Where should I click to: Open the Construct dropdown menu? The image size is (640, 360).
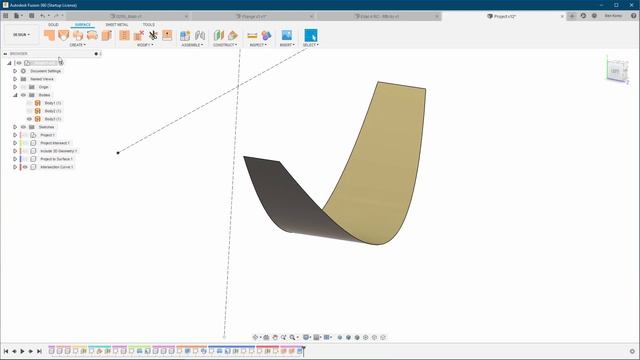point(225,45)
